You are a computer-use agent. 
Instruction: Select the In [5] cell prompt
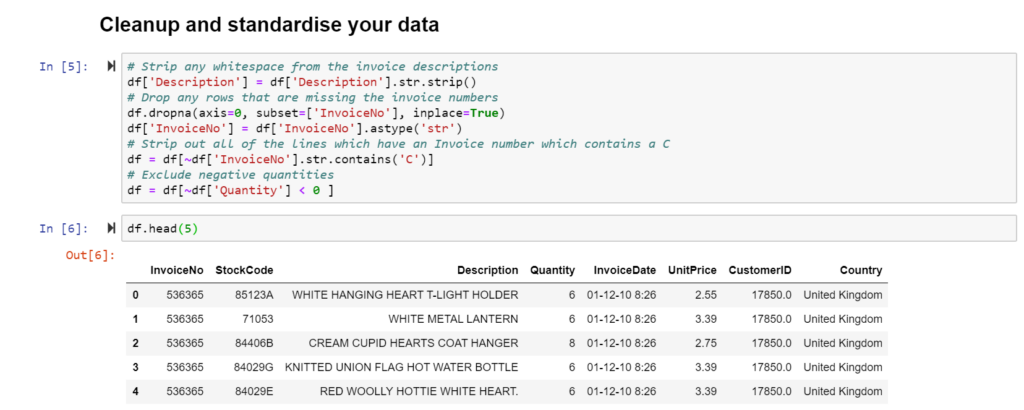62,66
